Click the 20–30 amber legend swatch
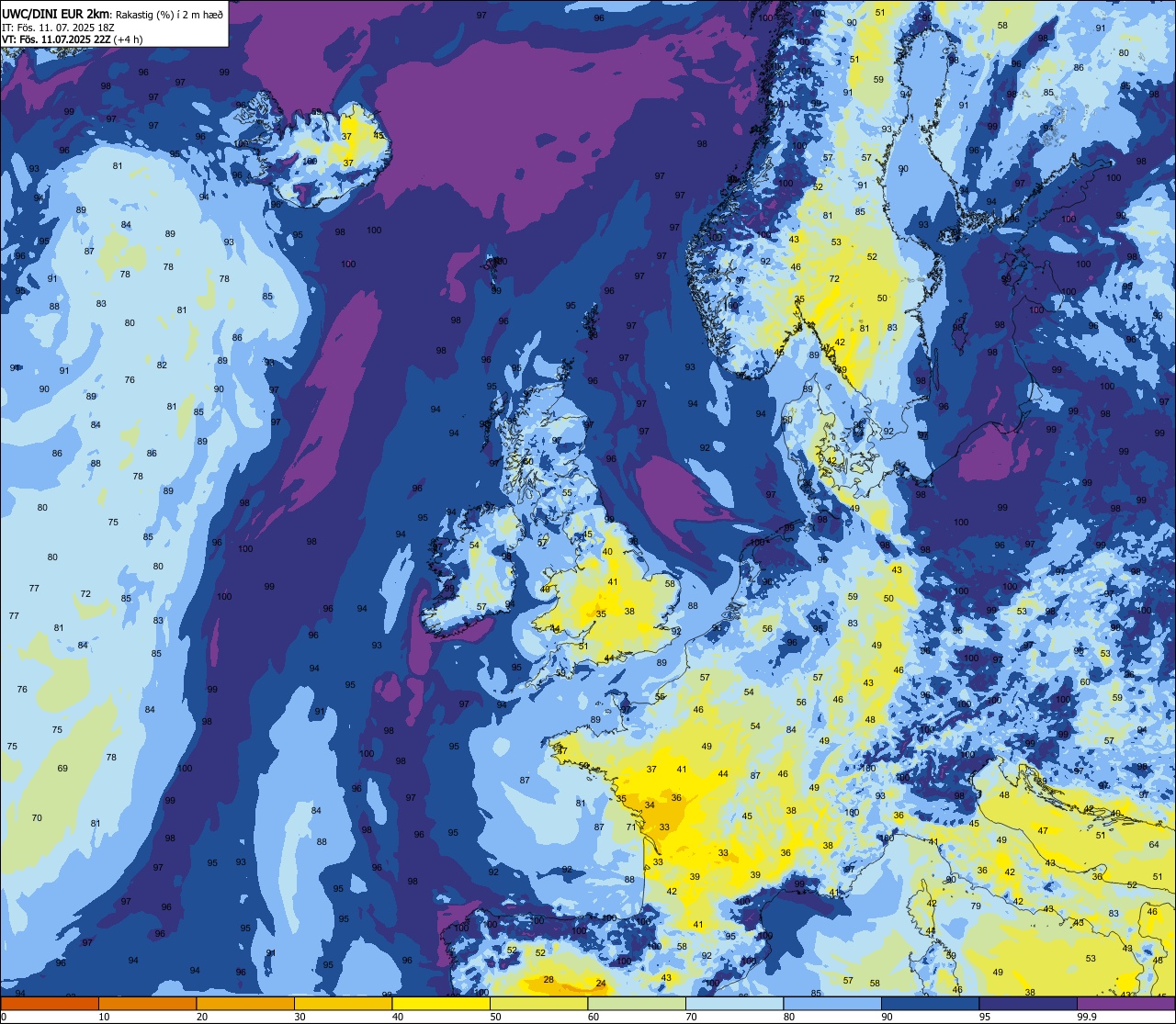Screen dimensions: 1176x1024 pos(244,1003)
